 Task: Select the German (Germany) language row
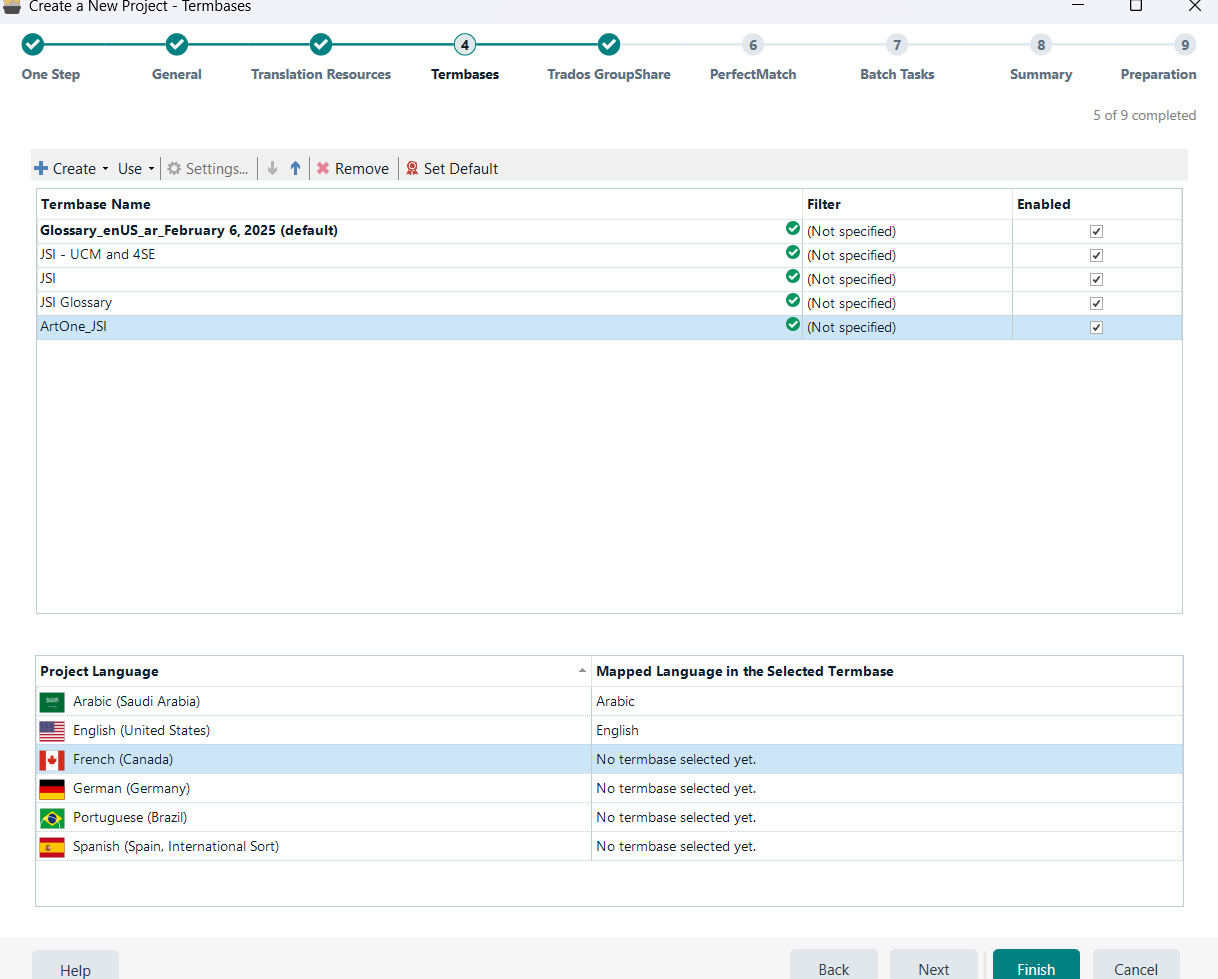coord(609,789)
